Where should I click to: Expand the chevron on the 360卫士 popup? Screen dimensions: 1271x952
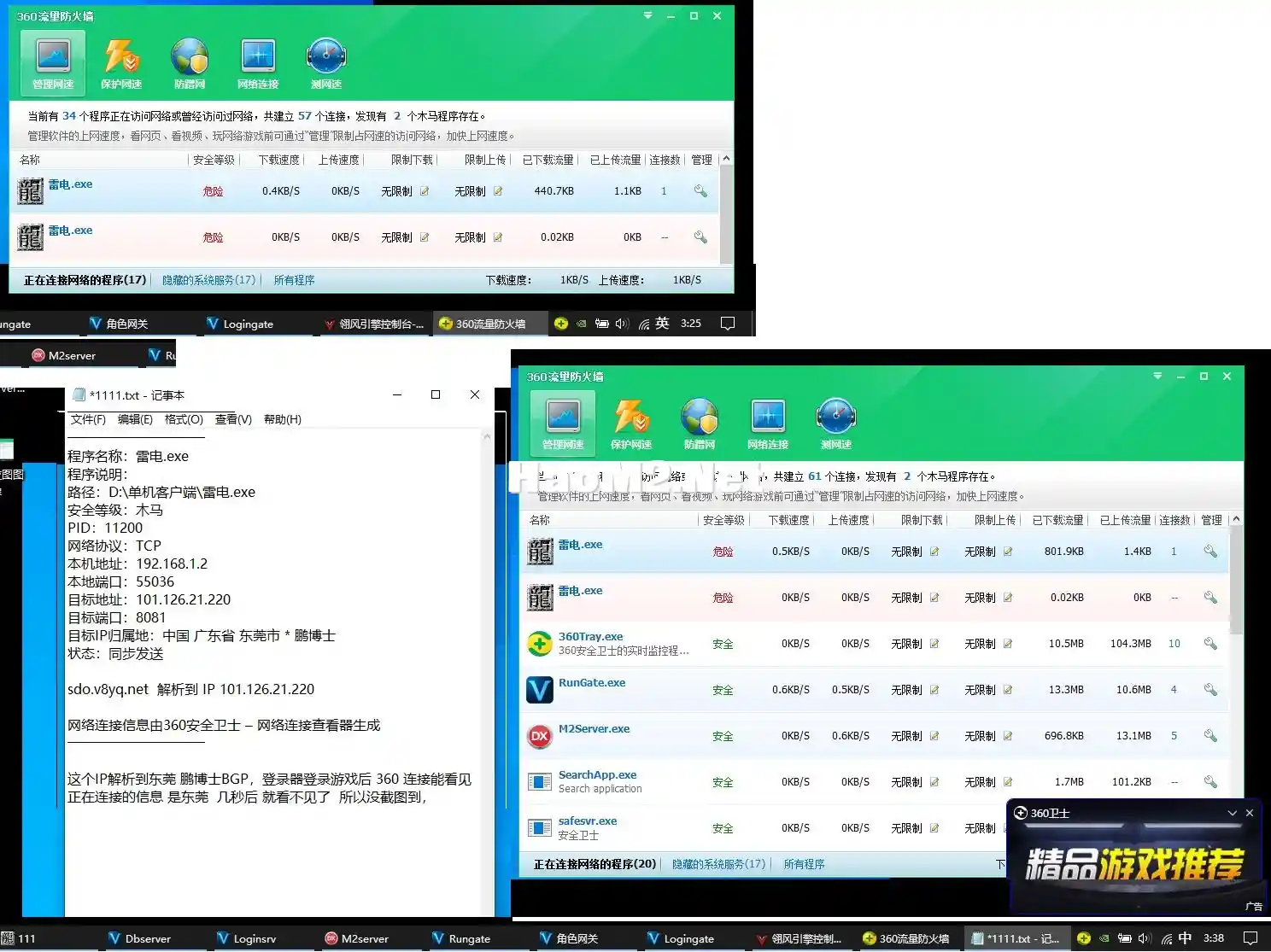point(1233,813)
